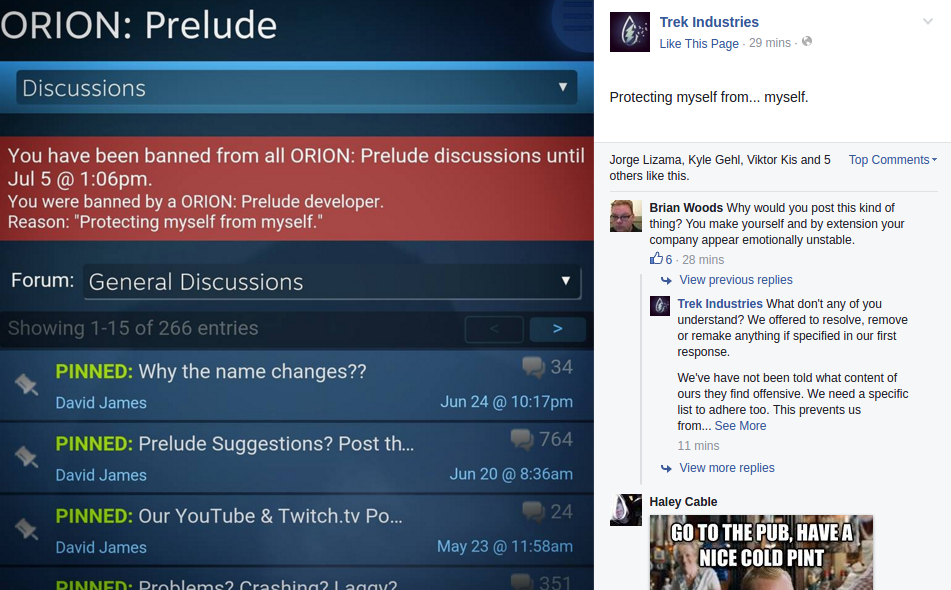Open the Trek Industries page avatar in post header
Viewport: 951px width, 590px height.
630,32
